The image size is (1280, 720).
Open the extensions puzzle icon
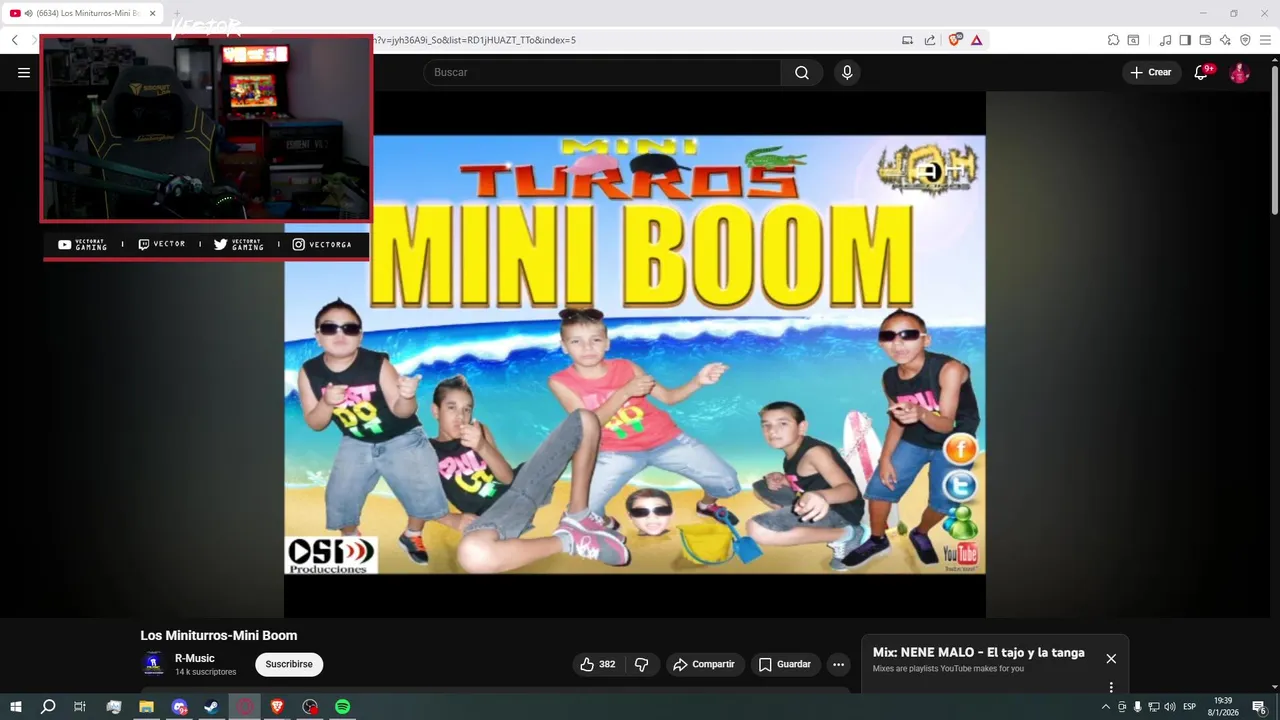[1113, 40]
